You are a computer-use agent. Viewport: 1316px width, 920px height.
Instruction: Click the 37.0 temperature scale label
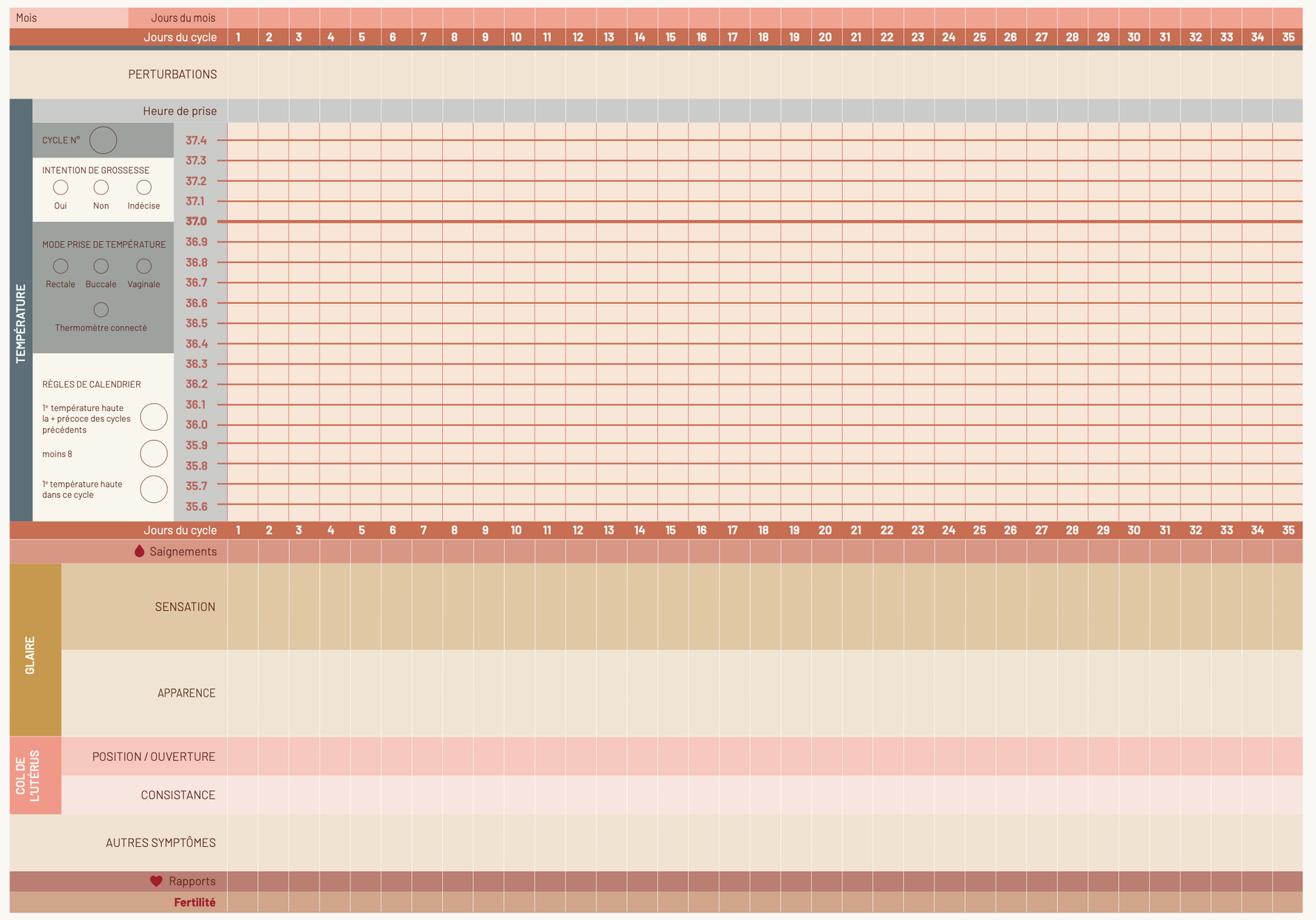tap(196, 221)
